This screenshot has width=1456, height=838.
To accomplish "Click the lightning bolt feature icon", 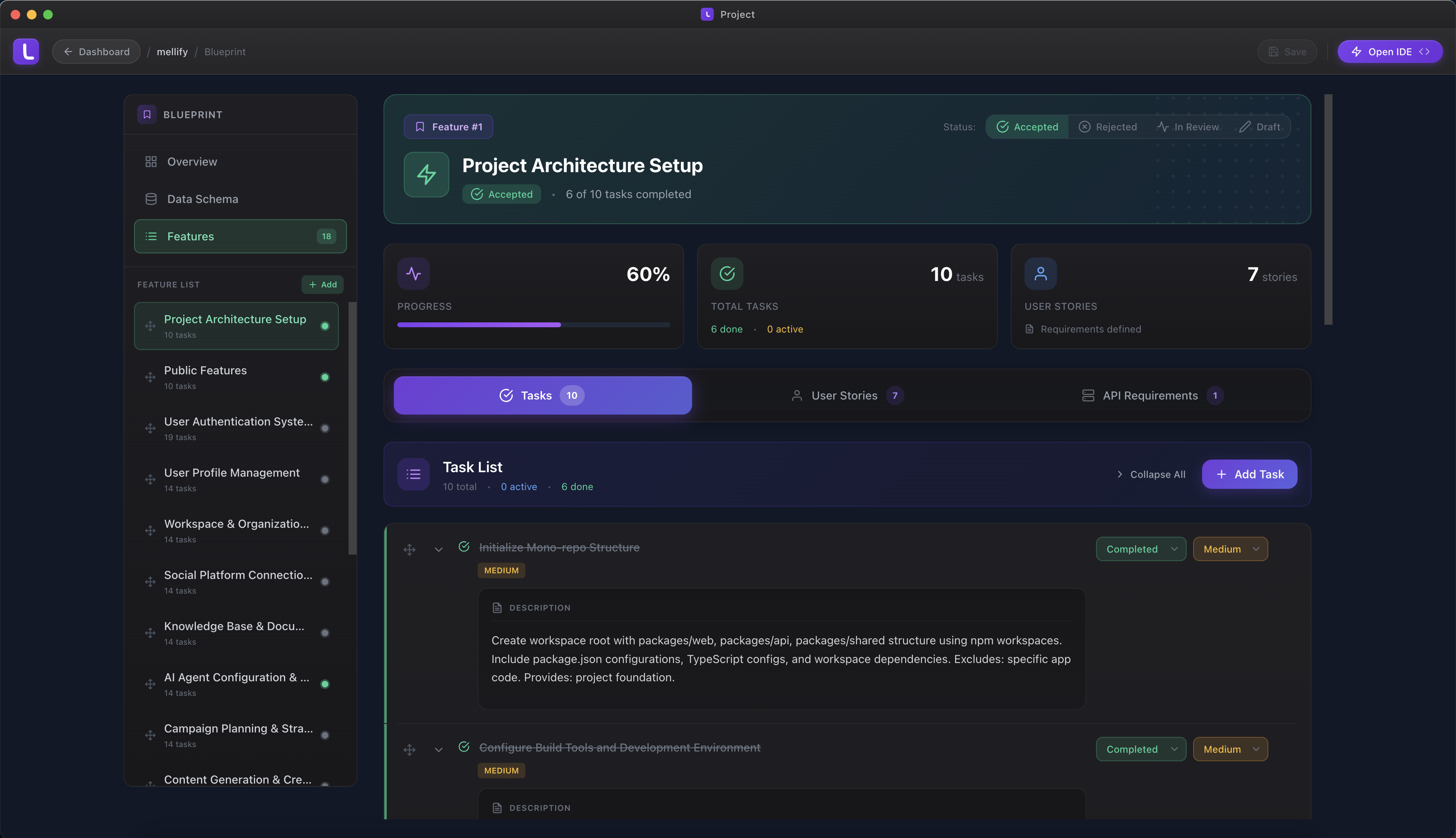I will (426, 175).
